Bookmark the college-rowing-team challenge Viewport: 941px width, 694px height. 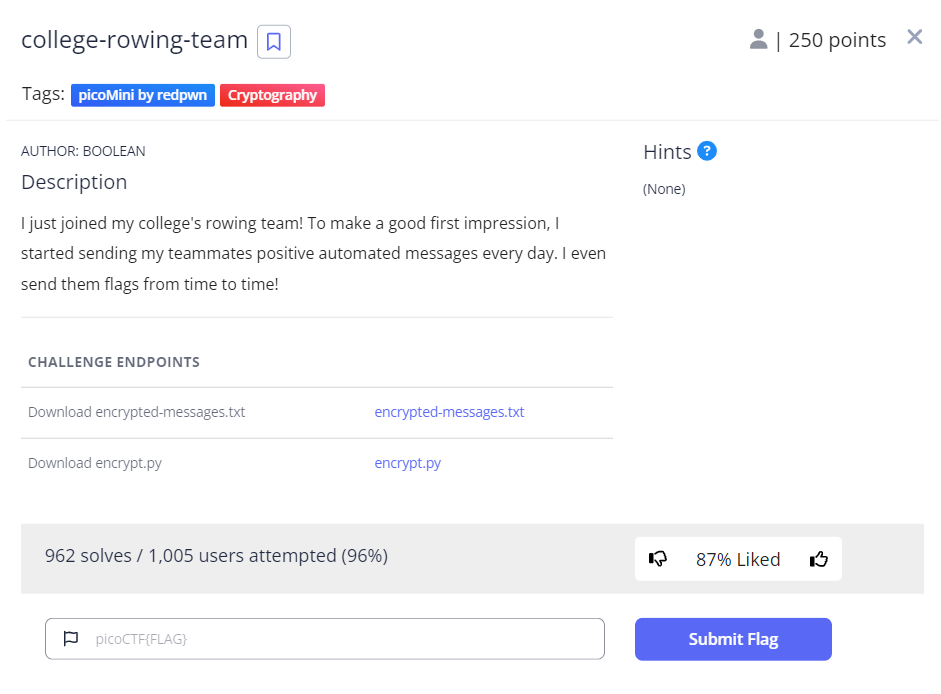[x=274, y=42]
